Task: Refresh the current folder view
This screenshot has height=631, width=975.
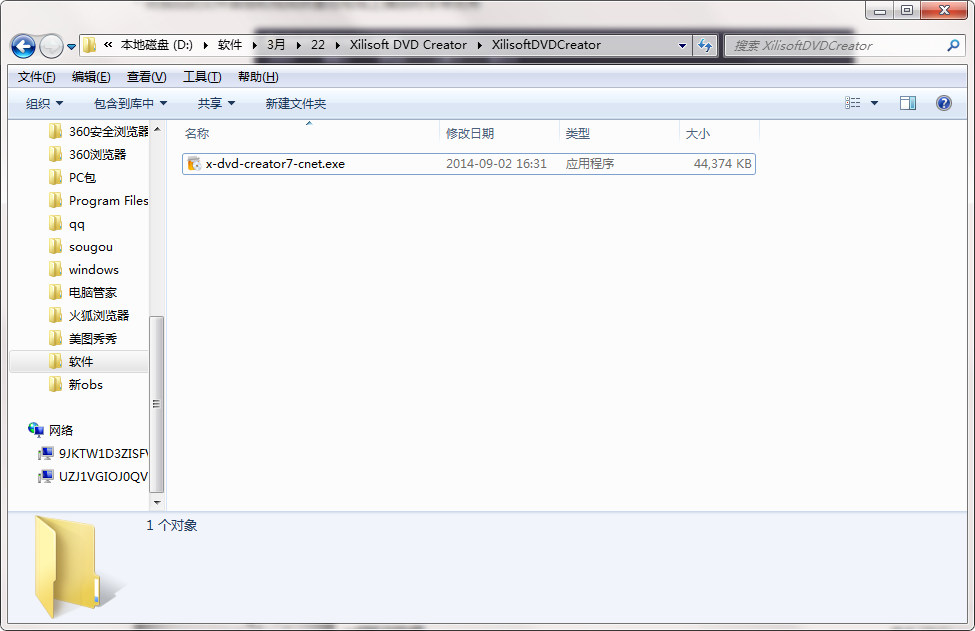Action: [x=705, y=45]
